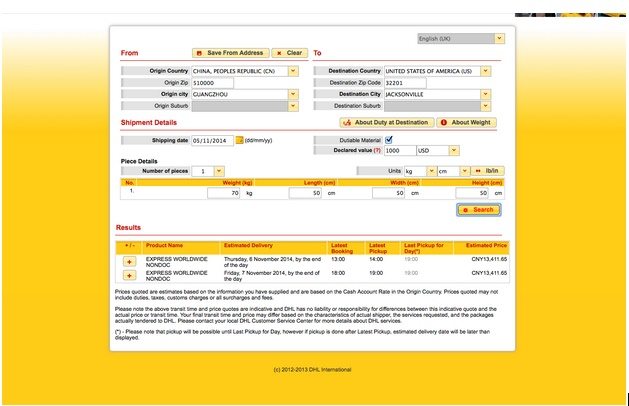The image size is (629, 406).
Task: Click the Friday, 7 November 2014 delivery text
Action: [x=272, y=276]
